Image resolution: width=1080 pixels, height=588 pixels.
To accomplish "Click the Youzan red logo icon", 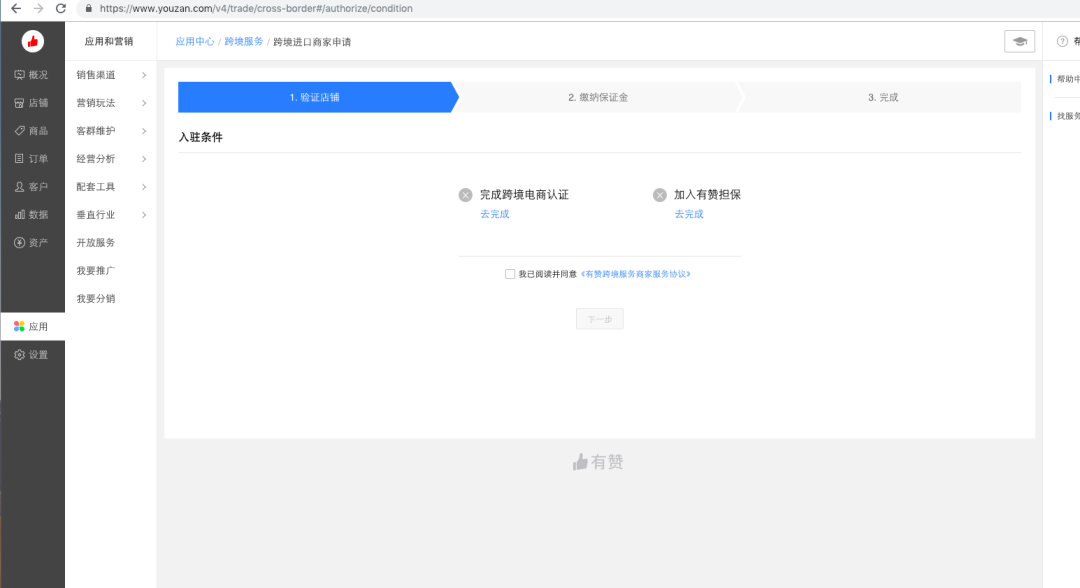I will [x=33, y=41].
